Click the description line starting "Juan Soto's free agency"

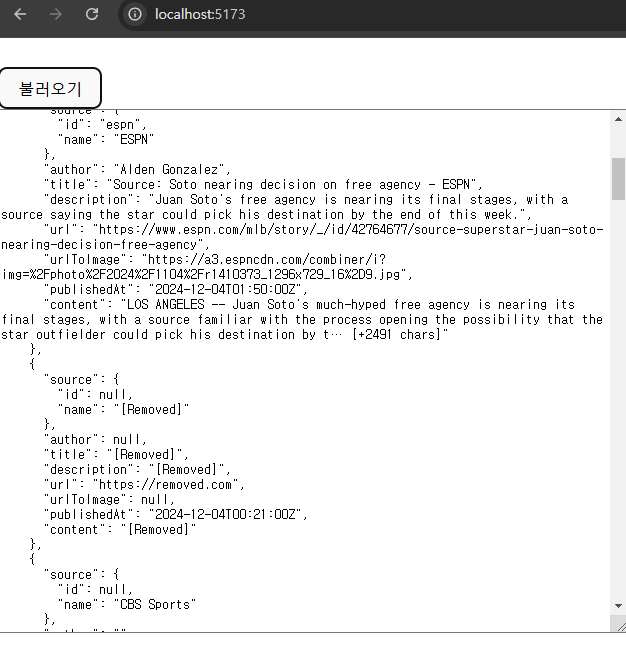[x=306, y=200]
